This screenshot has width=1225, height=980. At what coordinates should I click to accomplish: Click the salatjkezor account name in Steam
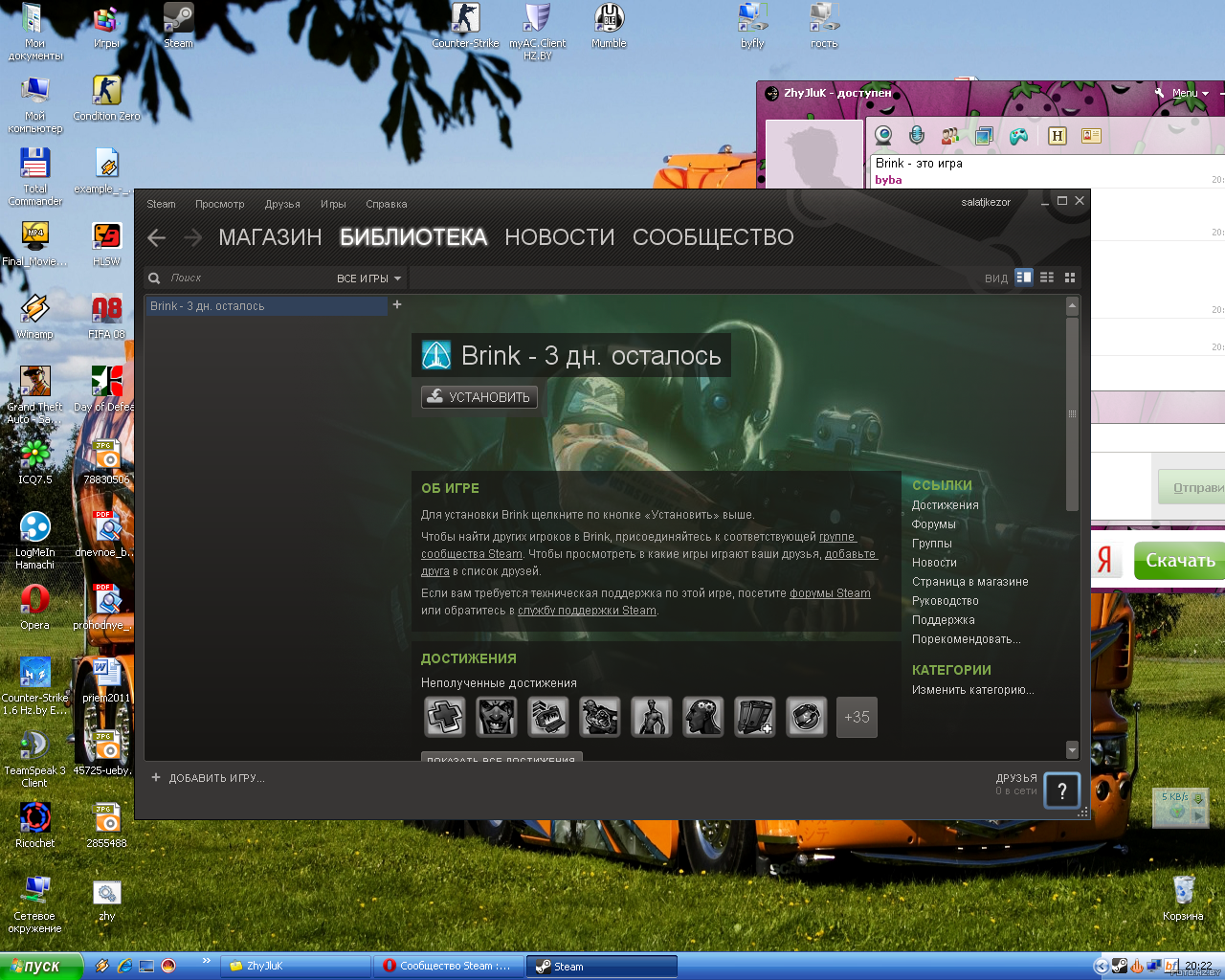point(986,202)
